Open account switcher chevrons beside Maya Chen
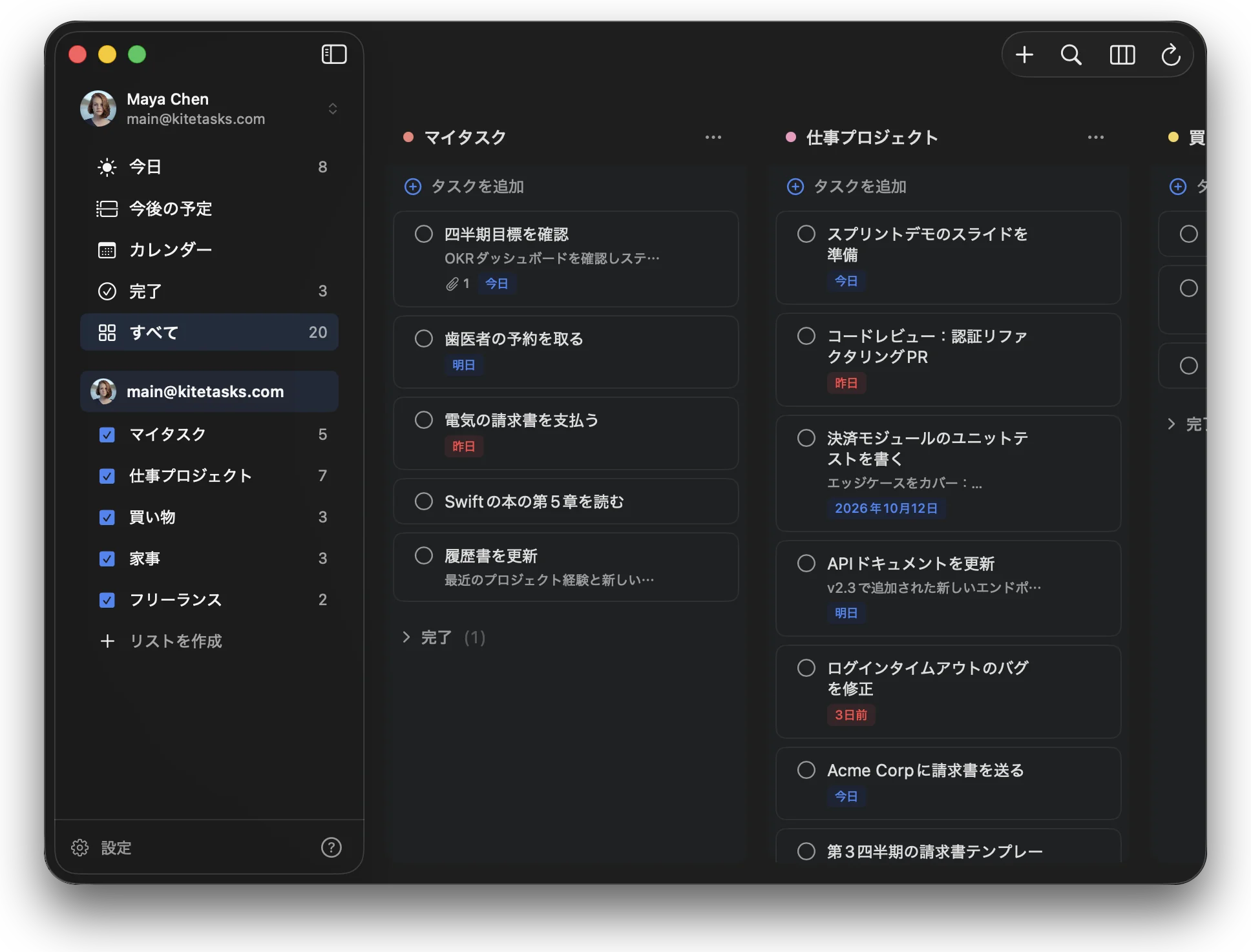This screenshot has width=1251, height=952. point(333,109)
